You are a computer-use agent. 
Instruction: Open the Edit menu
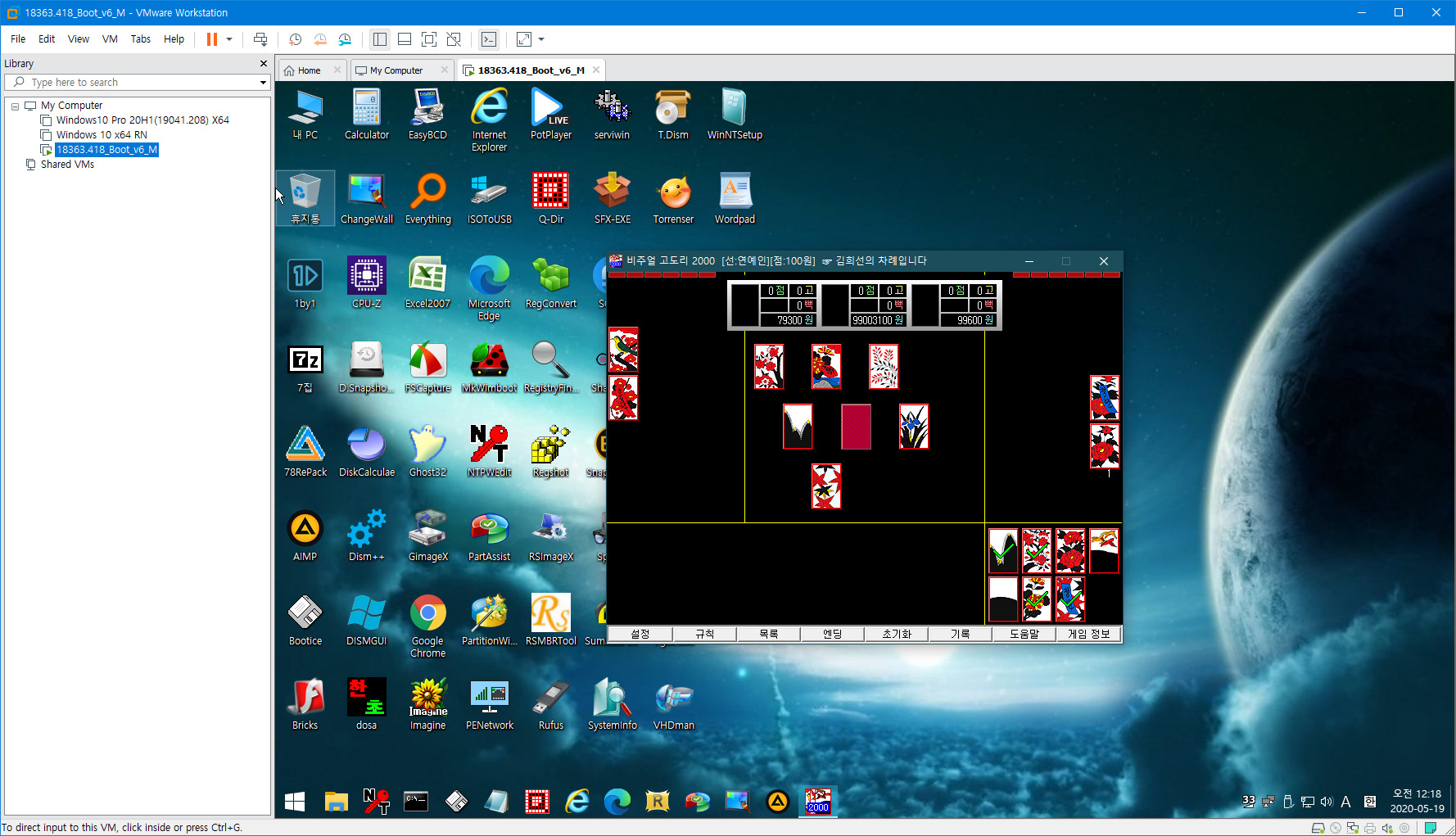point(47,39)
